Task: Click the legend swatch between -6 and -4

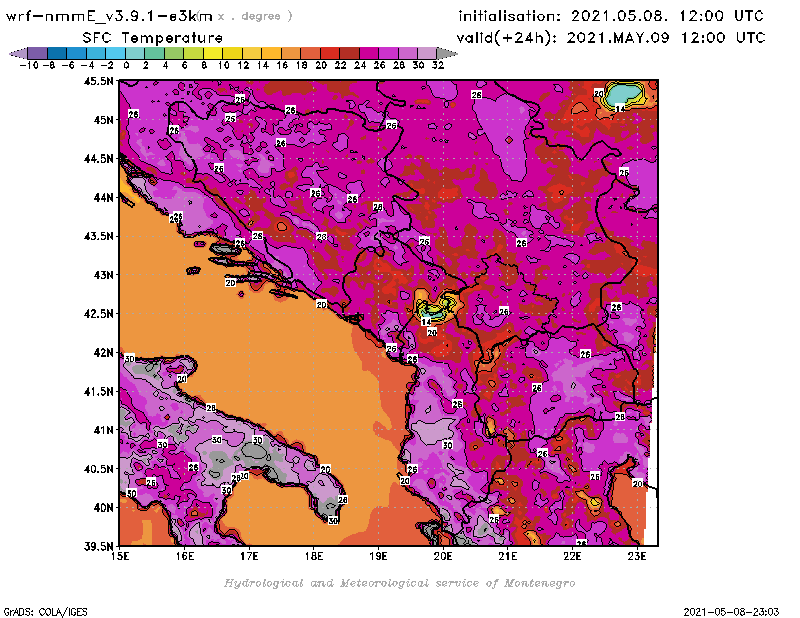Action: tap(77, 53)
